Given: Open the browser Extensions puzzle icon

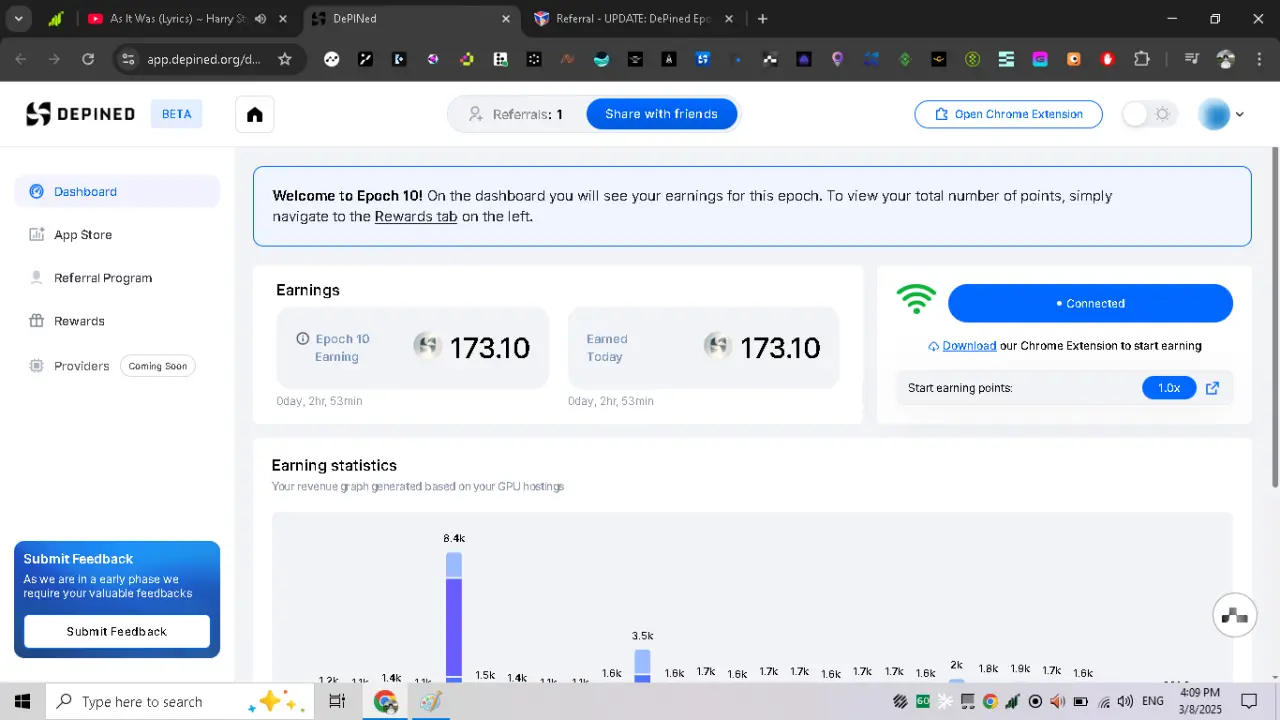Looking at the screenshot, I should pyautogui.click(x=1142, y=59).
